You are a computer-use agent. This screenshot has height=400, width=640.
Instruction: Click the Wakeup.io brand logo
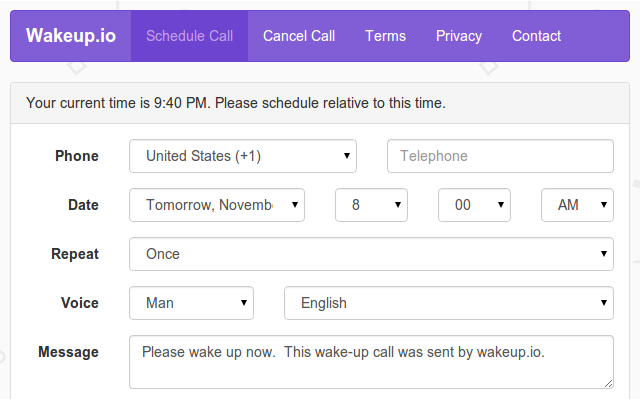(71, 36)
